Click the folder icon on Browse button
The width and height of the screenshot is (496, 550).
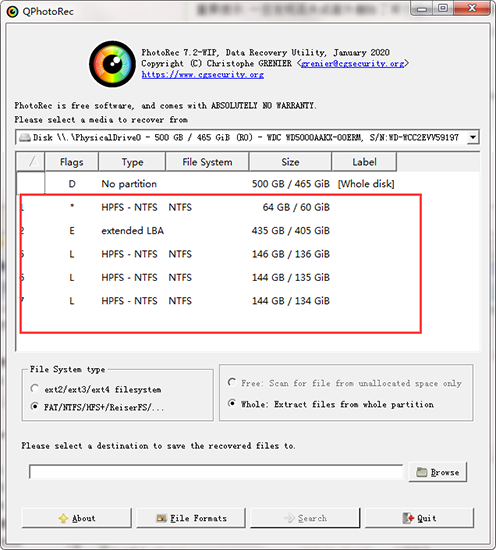[x=422, y=472]
